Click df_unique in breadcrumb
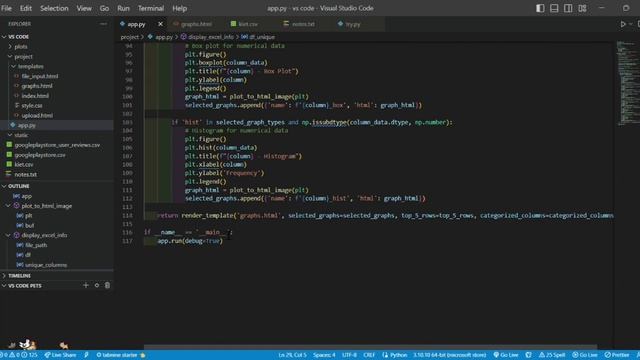Screen dimensions: 640x360 pos(262,37)
